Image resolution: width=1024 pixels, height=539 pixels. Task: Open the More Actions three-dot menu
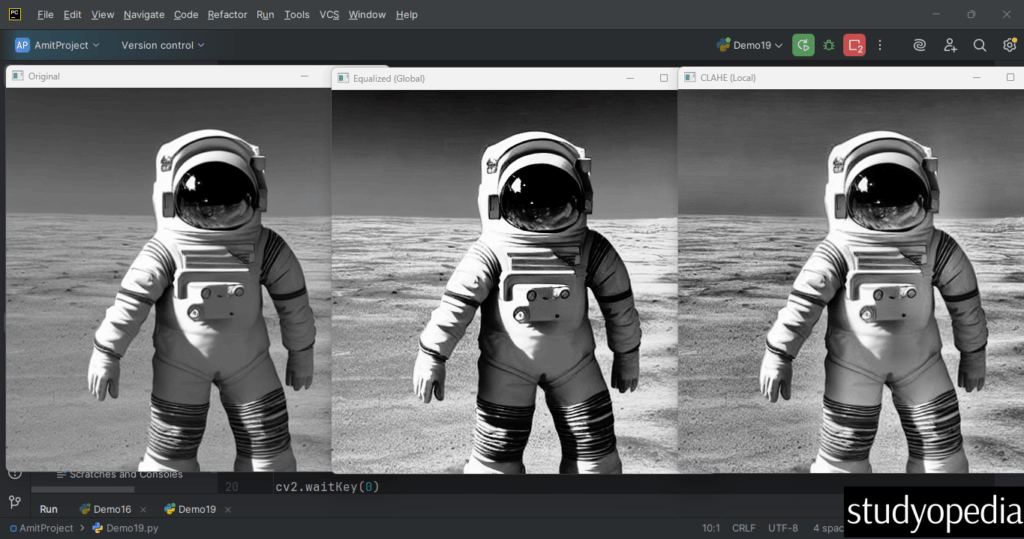880,45
